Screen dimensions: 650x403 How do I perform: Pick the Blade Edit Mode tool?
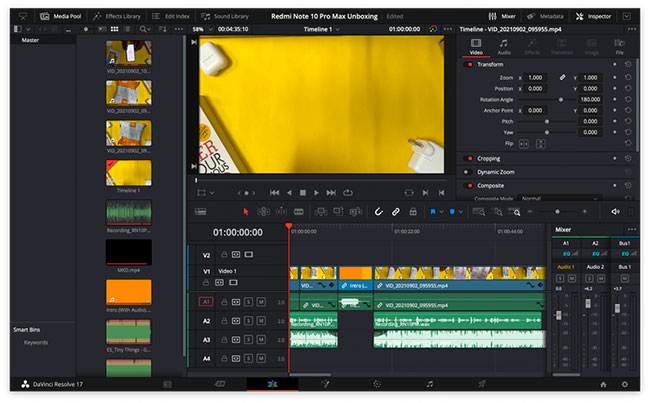click(298, 212)
